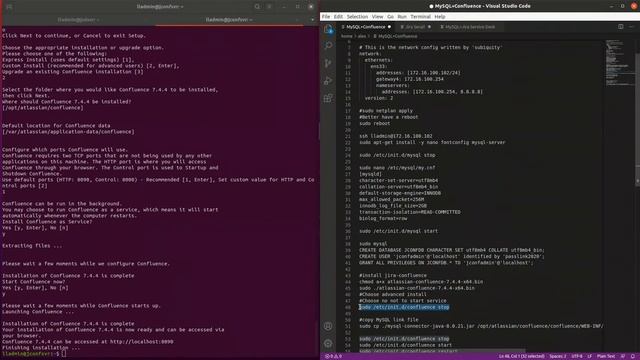Open the Run menu
Image resolution: width=640 pixels, height=360 pixels.
[402, 17]
